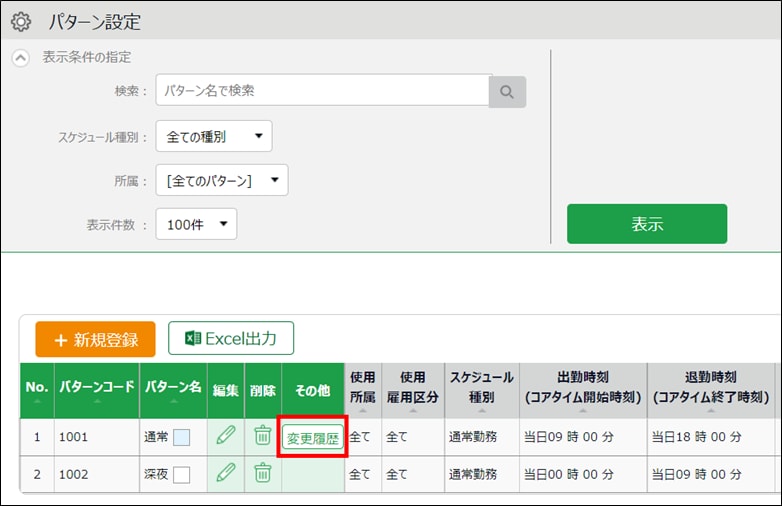Click the edit pencil for pattern 1002
Viewport: 782px width, 506px height.
tap(226, 473)
